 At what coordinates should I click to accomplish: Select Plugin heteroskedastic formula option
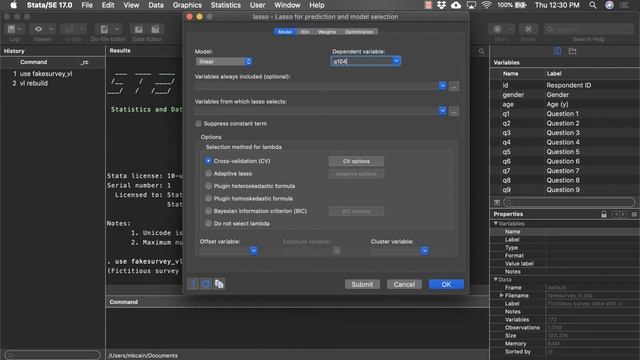[x=208, y=186]
